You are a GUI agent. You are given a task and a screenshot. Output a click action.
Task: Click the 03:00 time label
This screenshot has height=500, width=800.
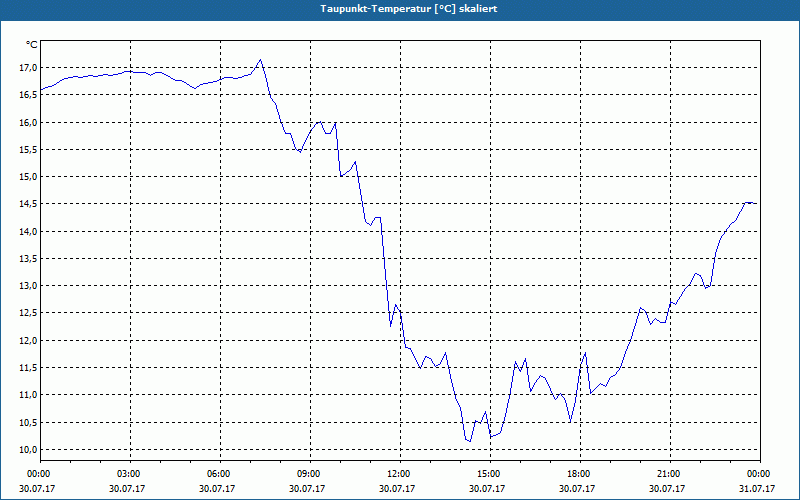[x=130, y=474]
